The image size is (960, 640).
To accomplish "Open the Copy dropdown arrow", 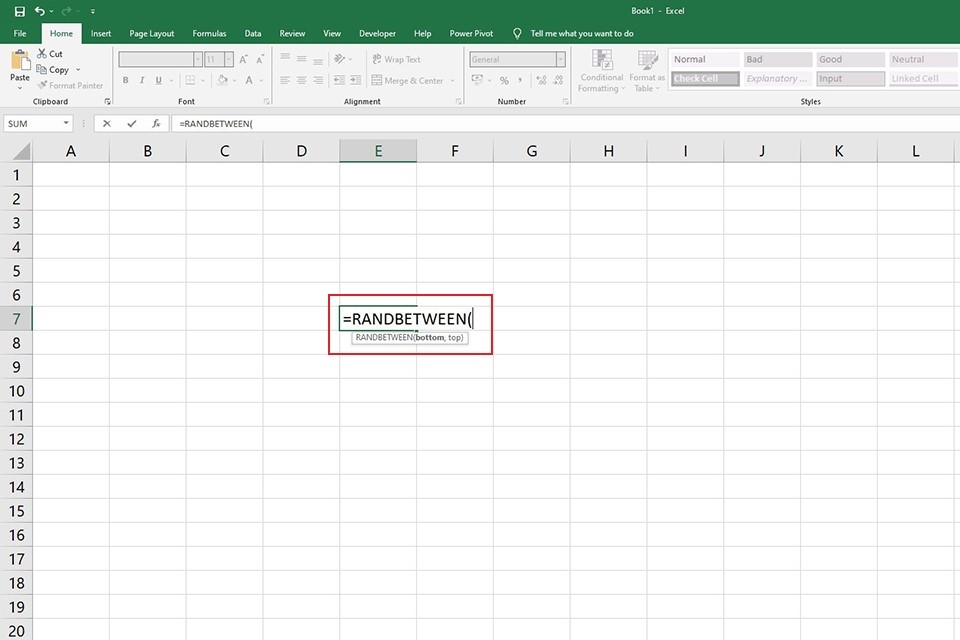I will pos(78,70).
